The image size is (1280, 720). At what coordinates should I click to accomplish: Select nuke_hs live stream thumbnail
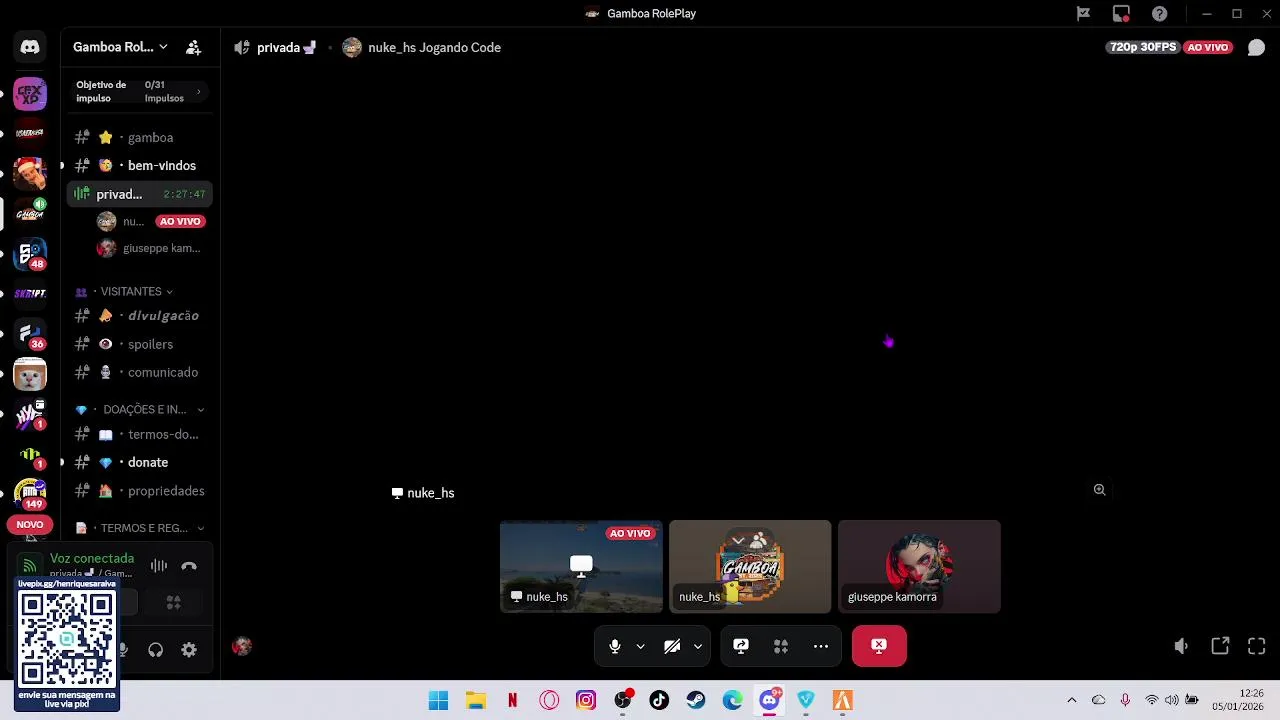point(581,566)
